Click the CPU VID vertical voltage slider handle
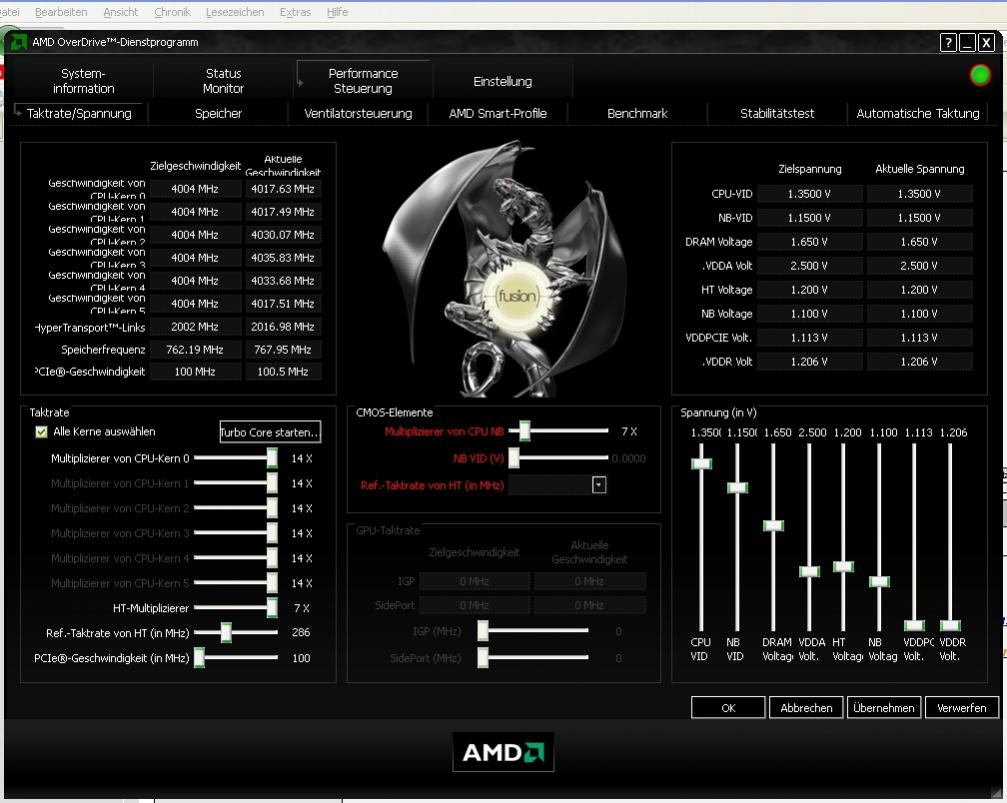This screenshot has height=803, width=1007. point(701,464)
